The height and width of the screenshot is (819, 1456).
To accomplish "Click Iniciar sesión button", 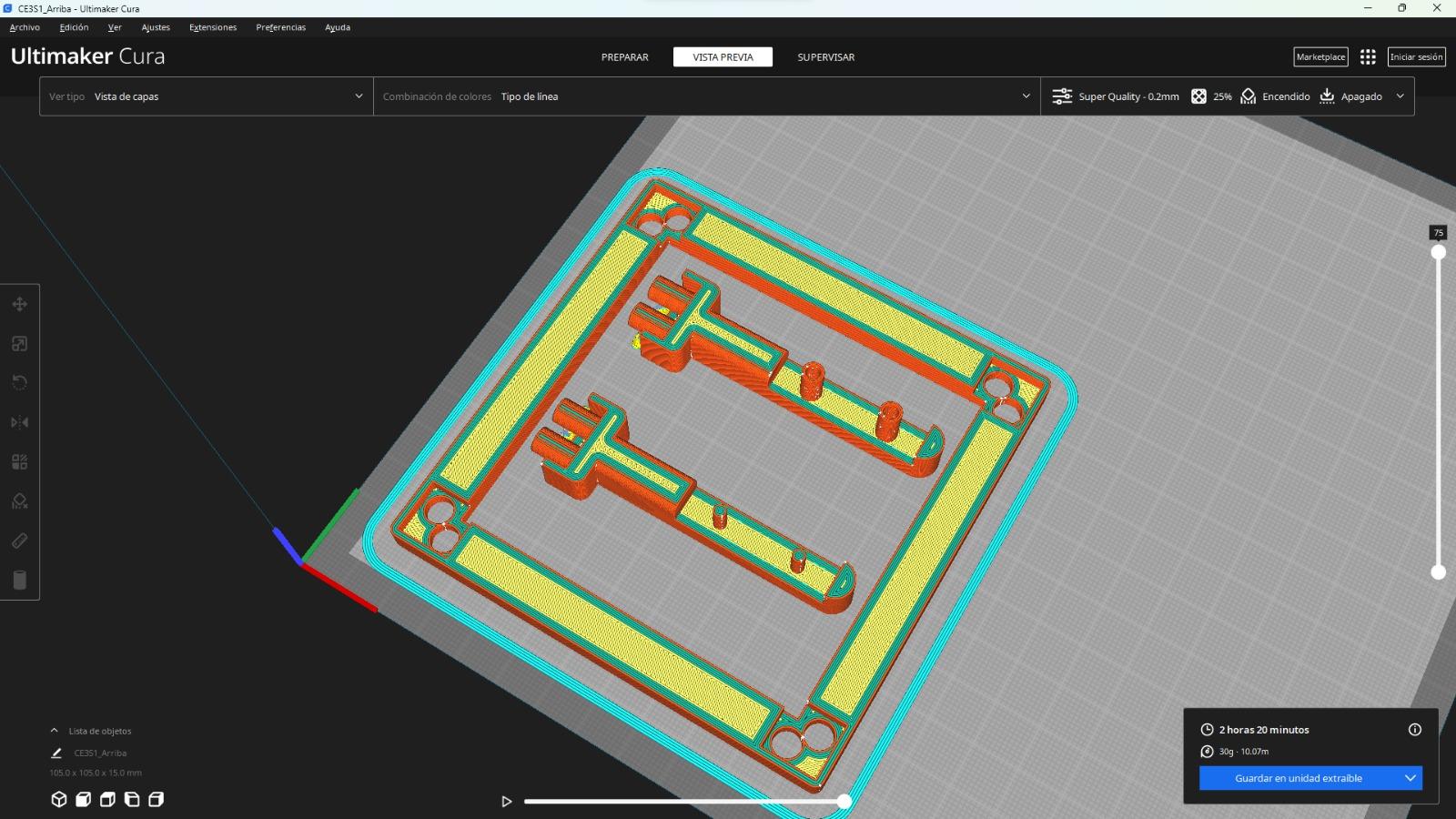I will pyautogui.click(x=1416, y=56).
